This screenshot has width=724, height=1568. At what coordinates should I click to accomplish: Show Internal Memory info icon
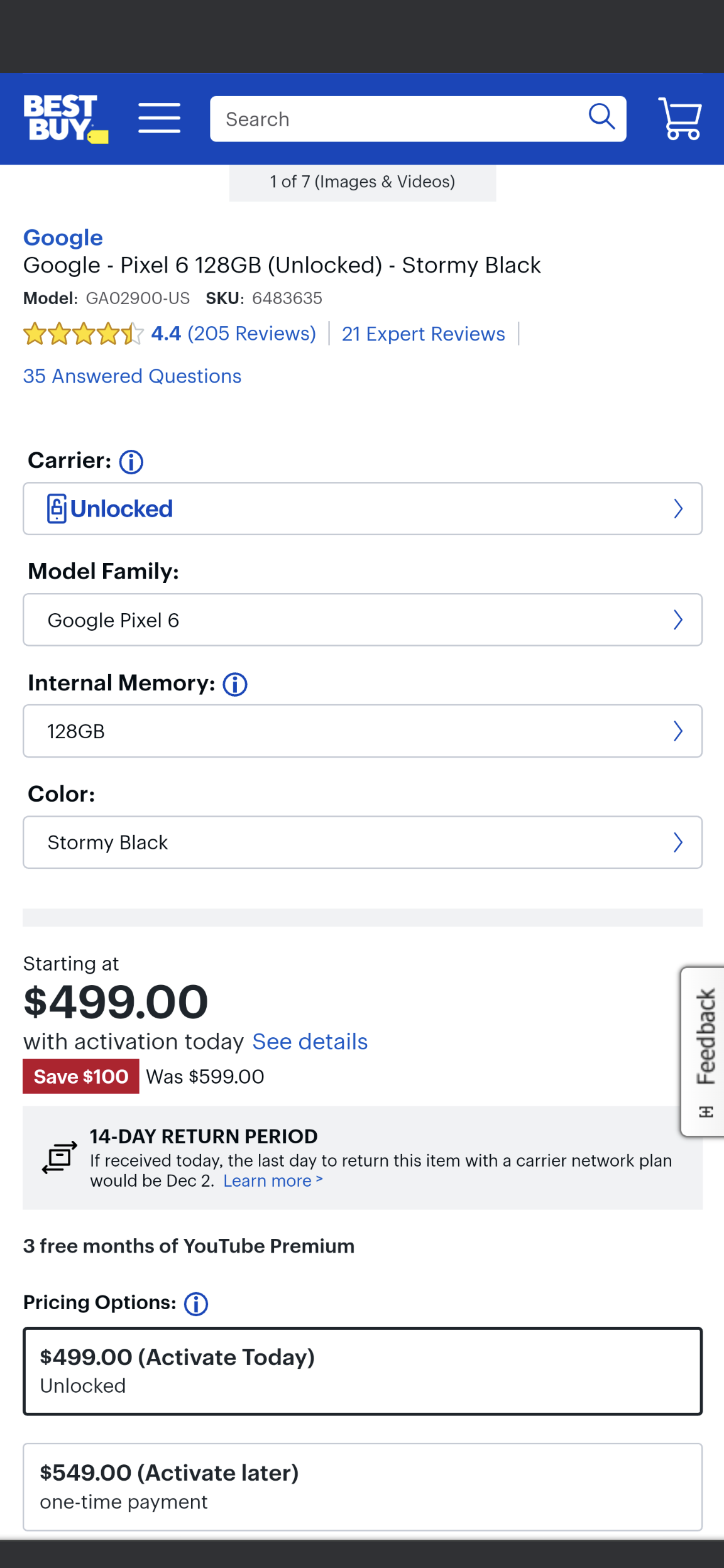(235, 684)
